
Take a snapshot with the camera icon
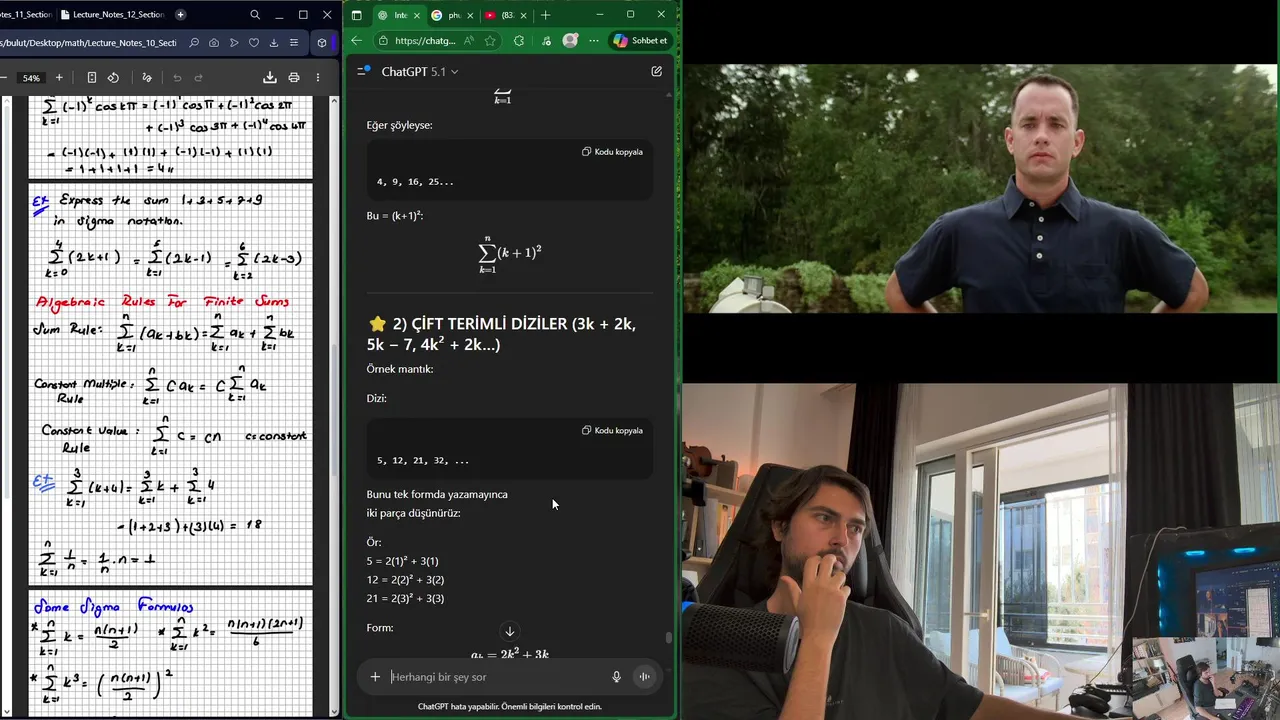pos(215,43)
